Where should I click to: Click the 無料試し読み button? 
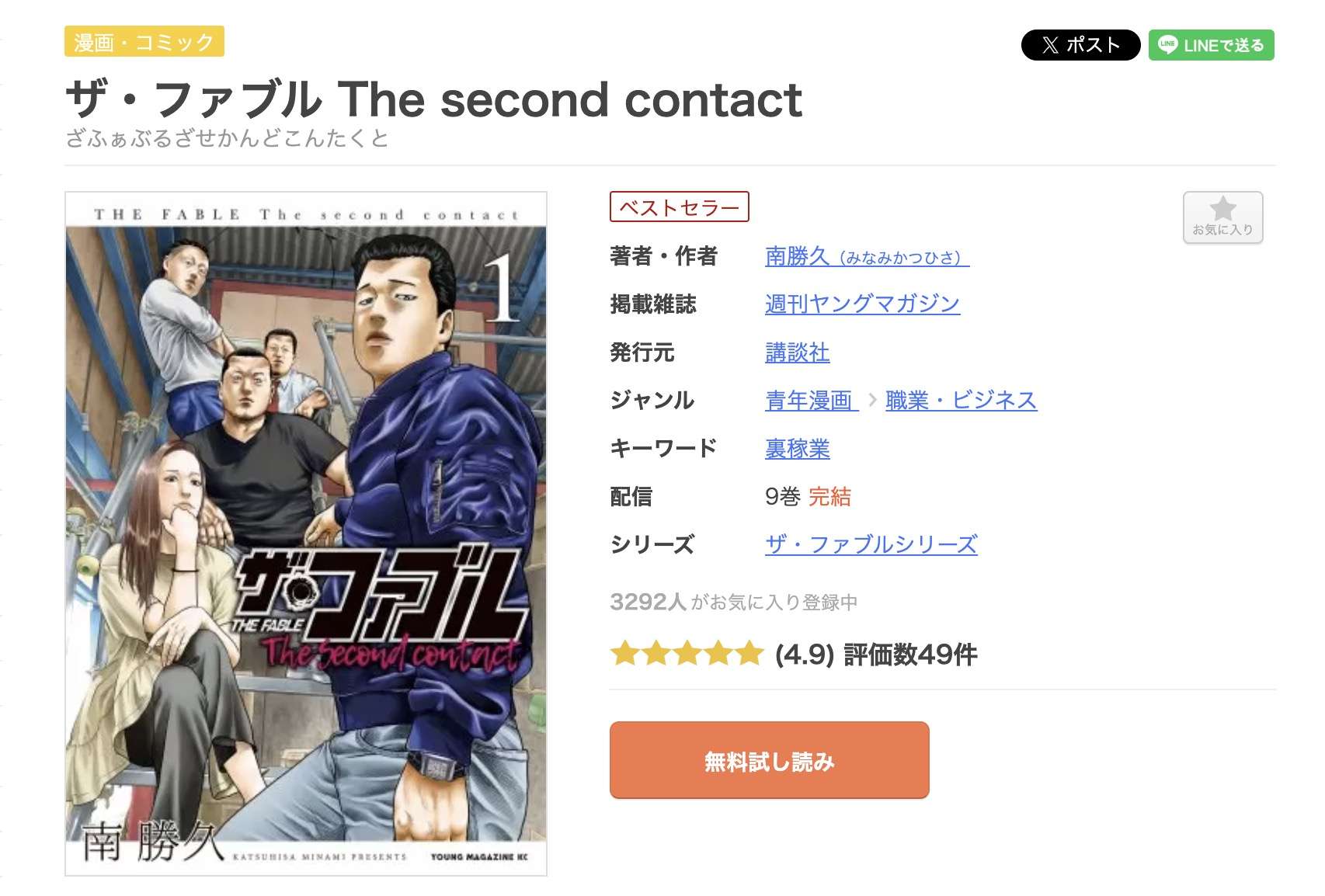tap(769, 761)
